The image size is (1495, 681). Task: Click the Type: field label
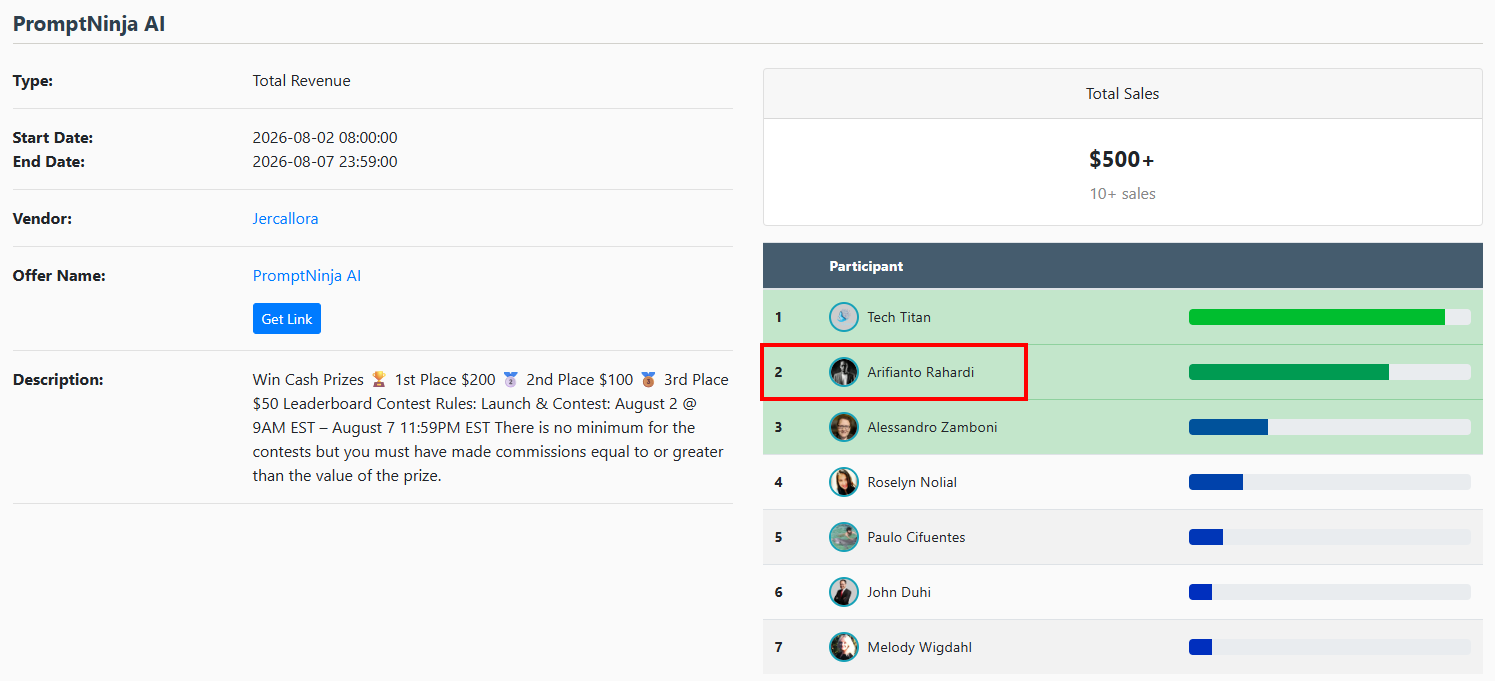click(33, 81)
